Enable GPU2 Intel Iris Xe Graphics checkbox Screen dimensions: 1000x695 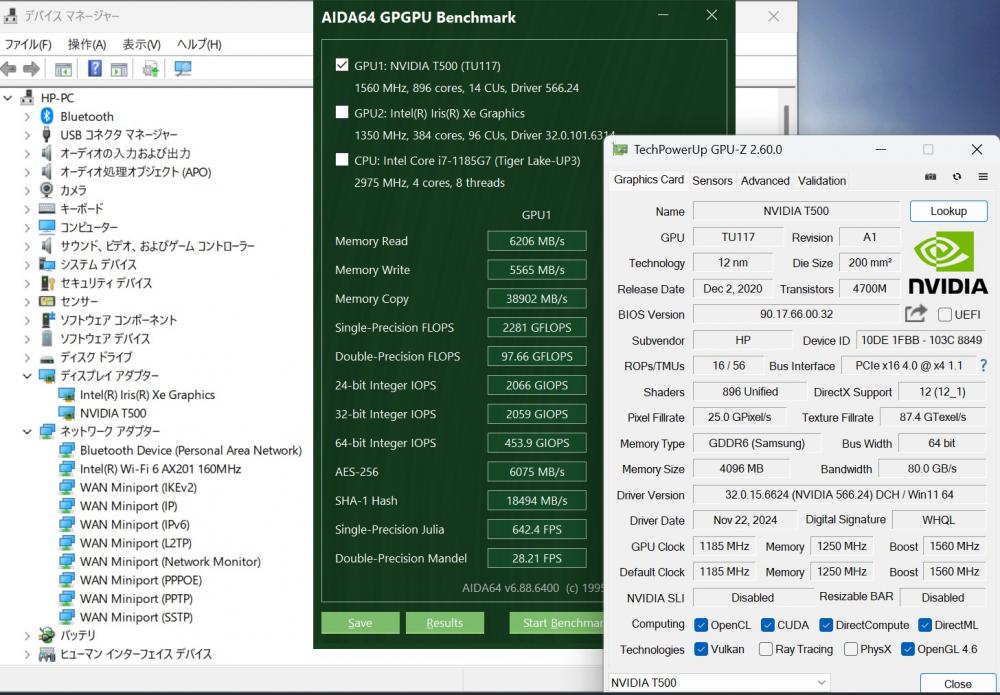coord(342,113)
